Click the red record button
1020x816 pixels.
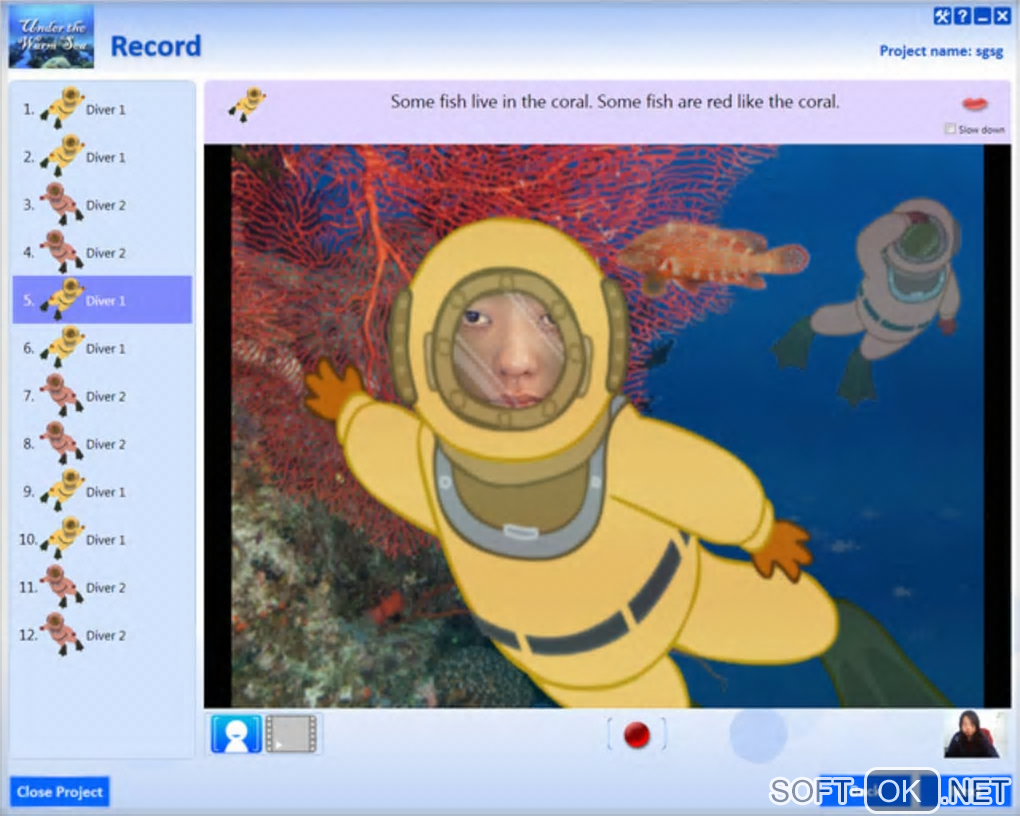pos(636,735)
